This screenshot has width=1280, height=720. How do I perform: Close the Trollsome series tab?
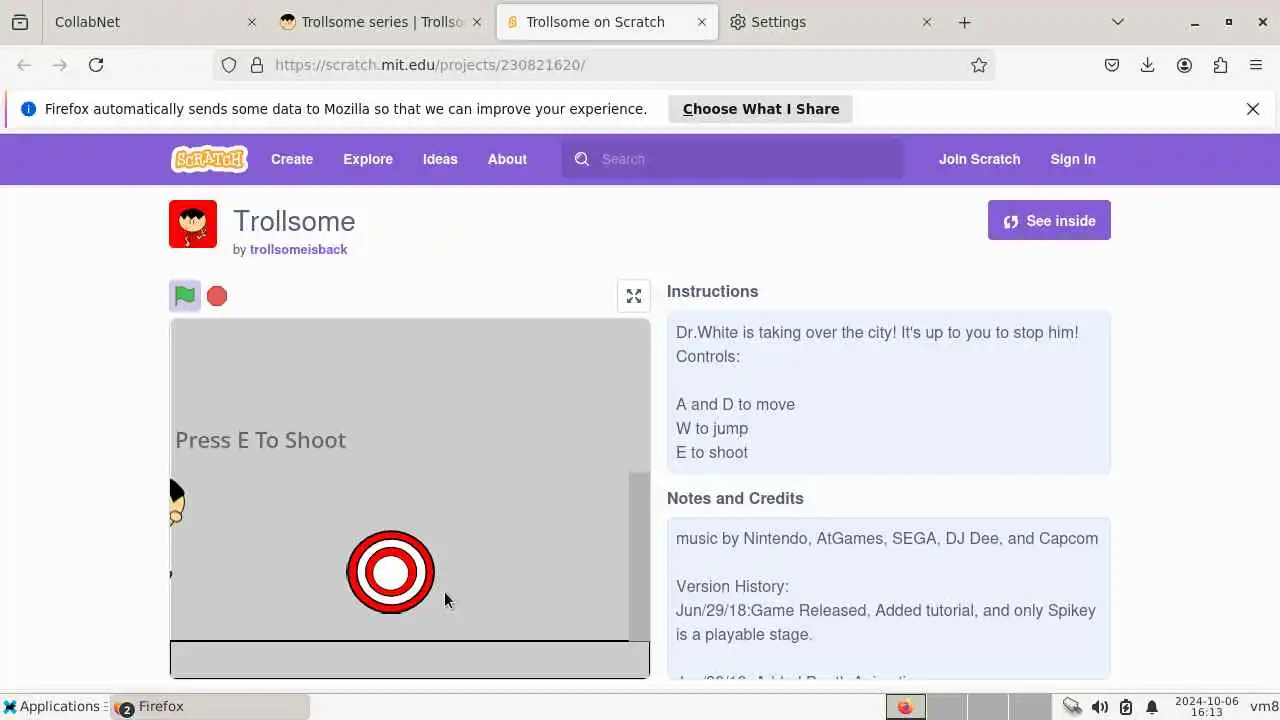pyautogui.click(x=477, y=22)
